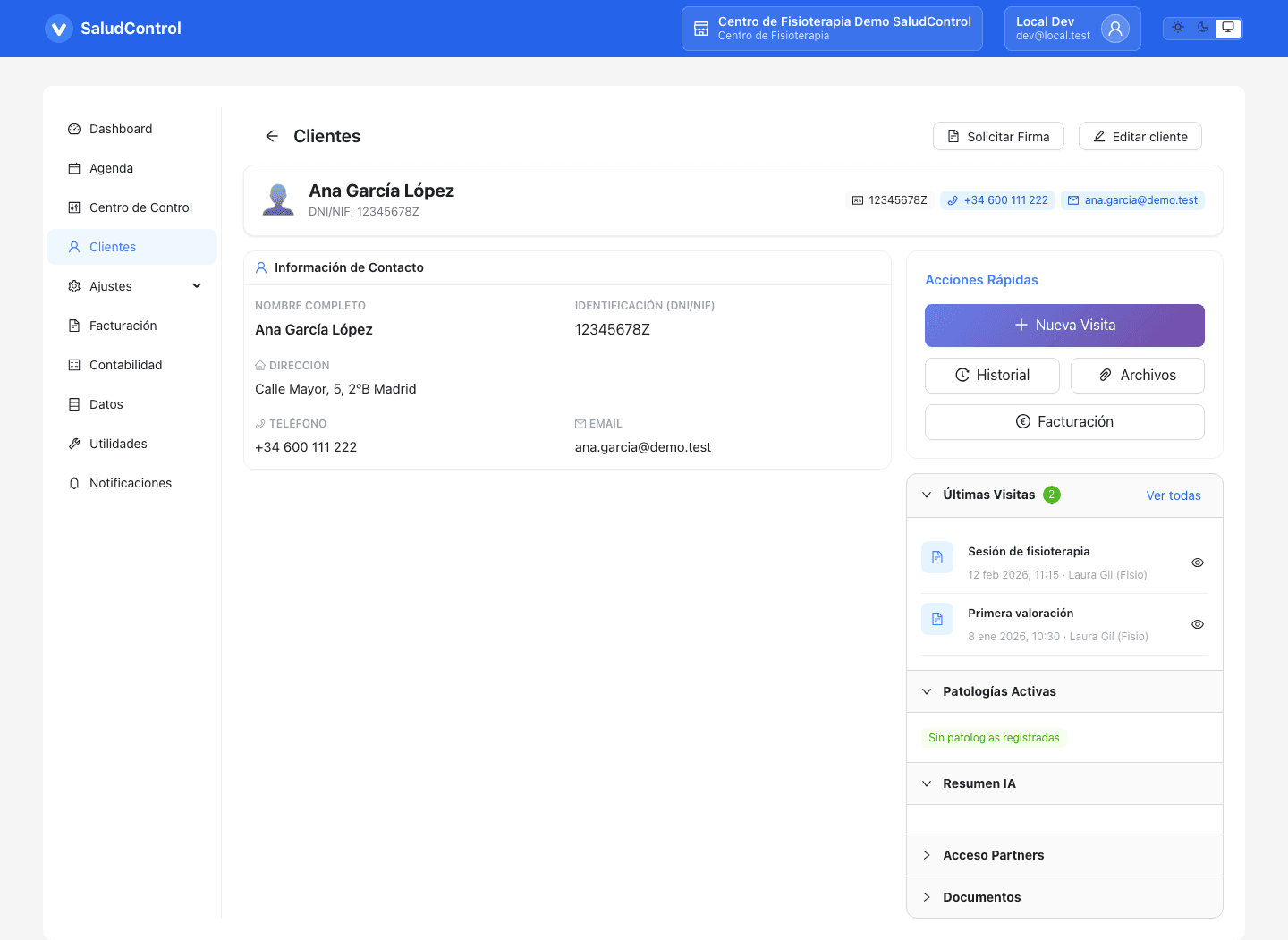Screen dimensions: 1288x940
Task: View Primera valoración visit eye icon
Action: [x=1198, y=624]
